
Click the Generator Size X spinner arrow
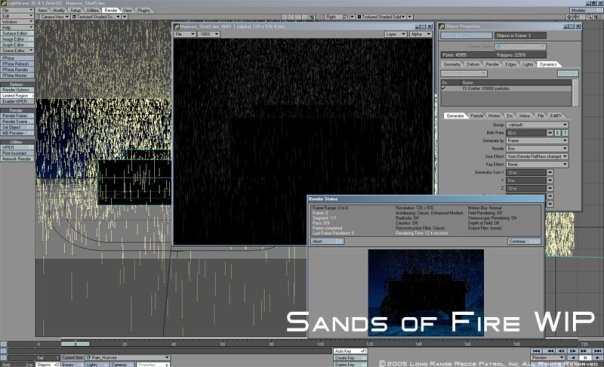tap(550, 173)
